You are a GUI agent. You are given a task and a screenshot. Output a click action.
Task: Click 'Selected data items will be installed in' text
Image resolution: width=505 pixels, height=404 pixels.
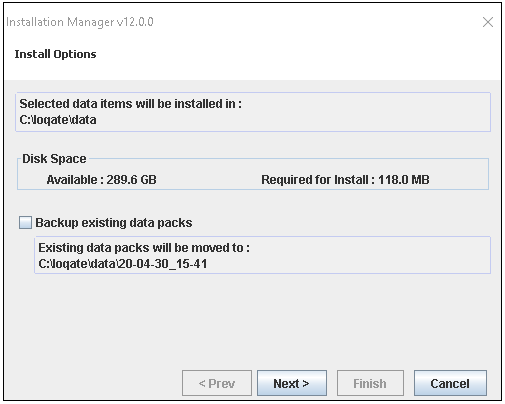(x=130, y=104)
